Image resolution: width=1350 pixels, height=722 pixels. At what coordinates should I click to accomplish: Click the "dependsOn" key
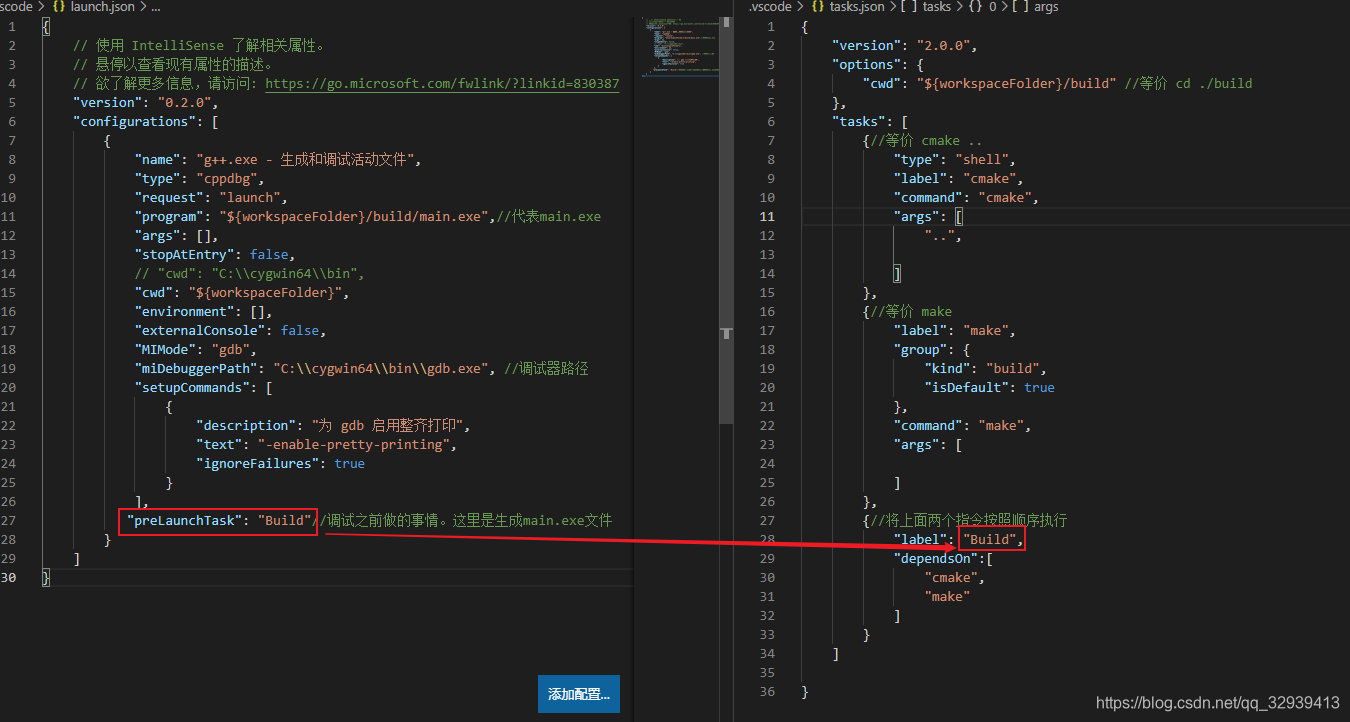pyautogui.click(x=936, y=559)
